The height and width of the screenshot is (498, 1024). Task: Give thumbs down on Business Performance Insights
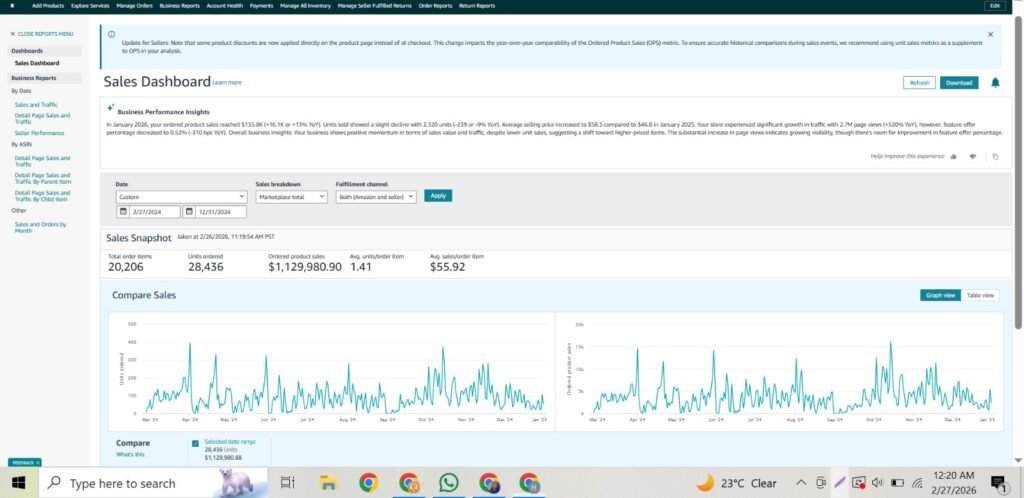(973, 156)
